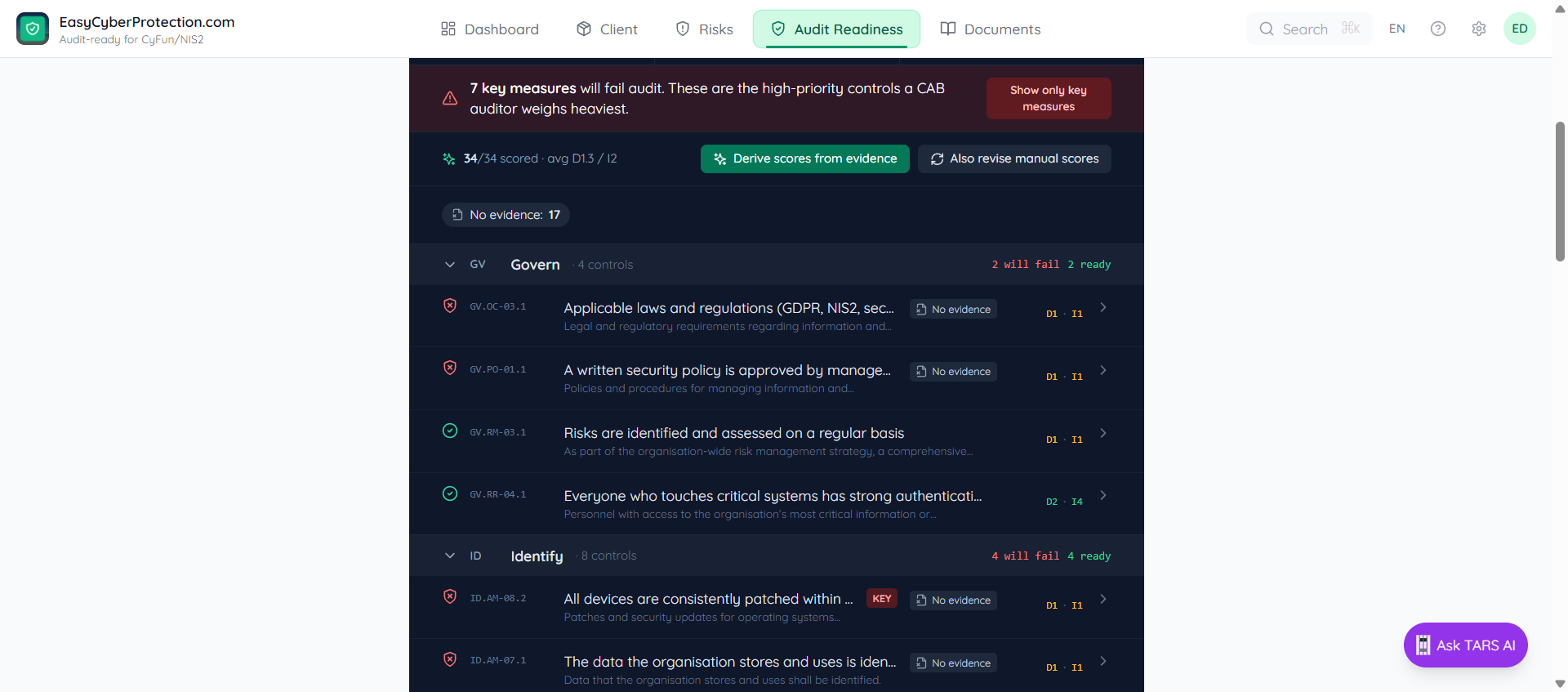The width and height of the screenshot is (1568, 692).
Task: Collapse the Identify section chevron
Action: pos(450,556)
